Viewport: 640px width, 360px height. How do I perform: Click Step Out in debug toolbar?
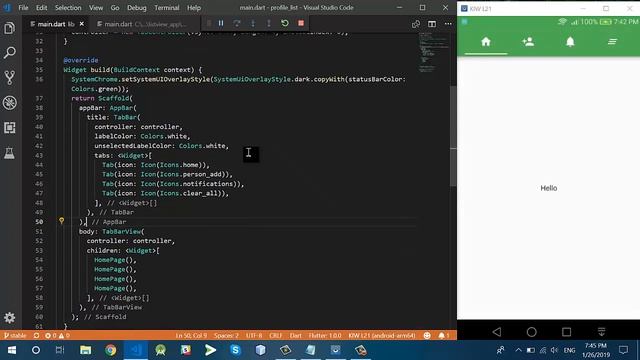click(269, 23)
